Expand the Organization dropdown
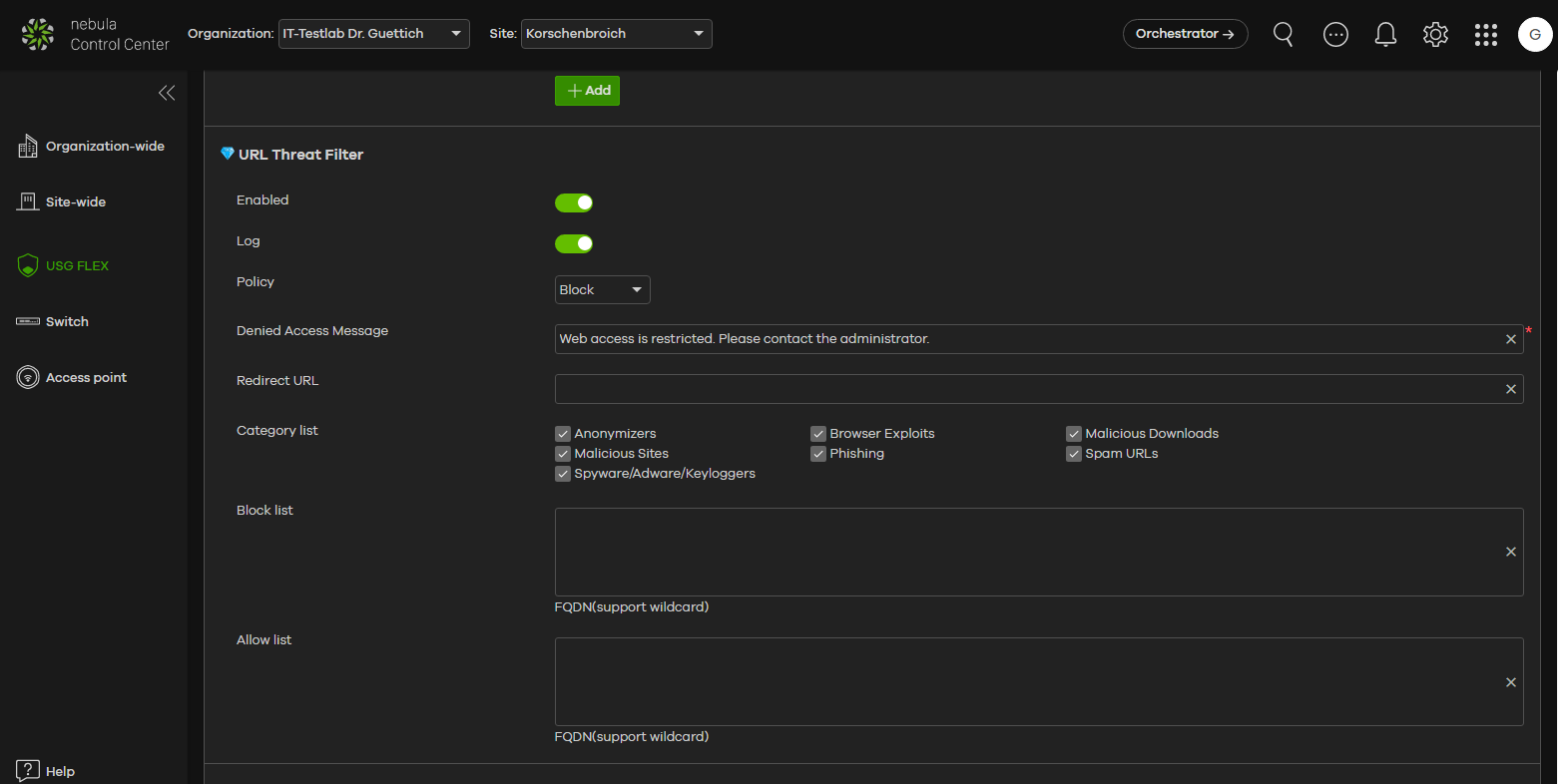1558x784 pixels. pyautogui.click(x=373, y=34)
